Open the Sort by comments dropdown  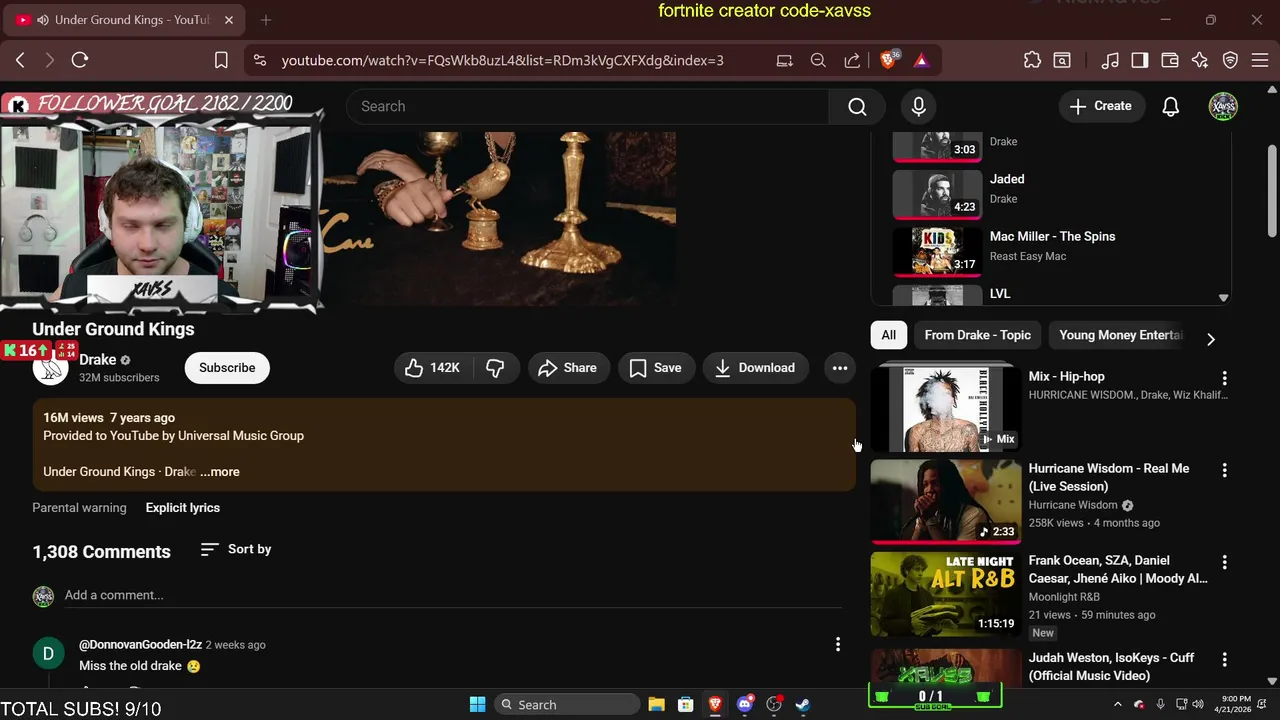point(236,549)
